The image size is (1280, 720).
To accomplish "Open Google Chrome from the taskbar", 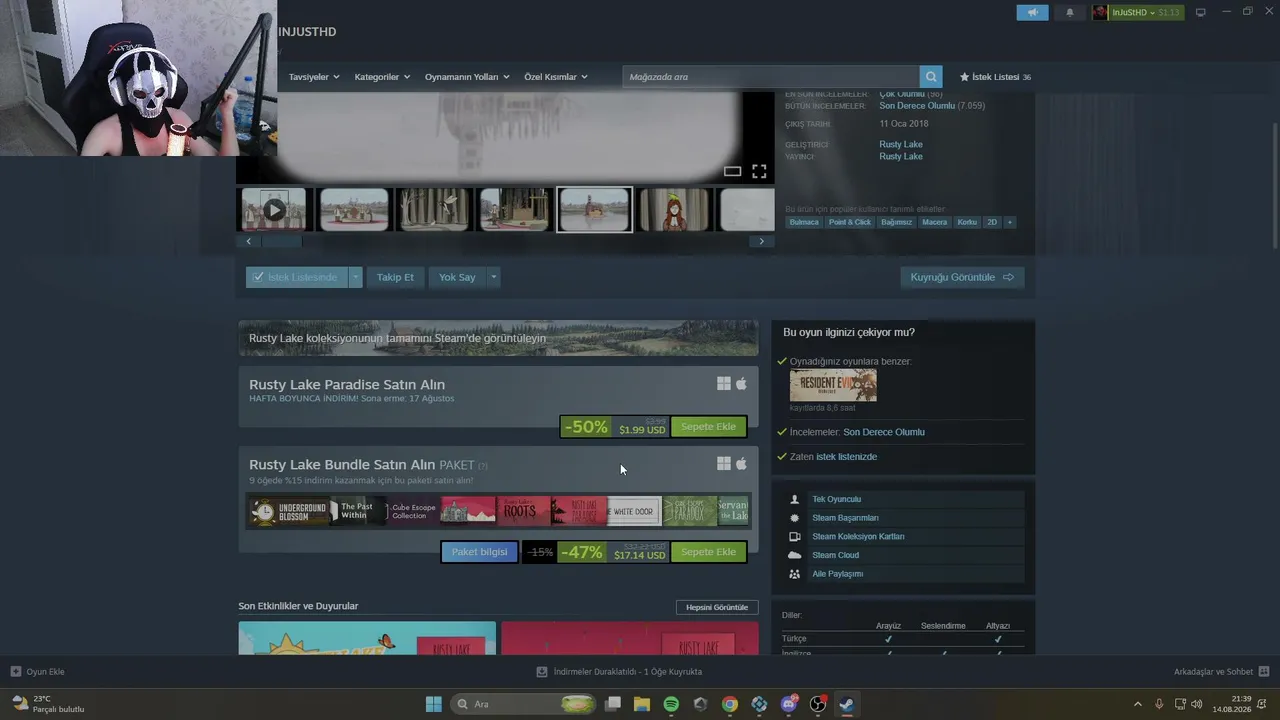I will (x=730, y=704).
